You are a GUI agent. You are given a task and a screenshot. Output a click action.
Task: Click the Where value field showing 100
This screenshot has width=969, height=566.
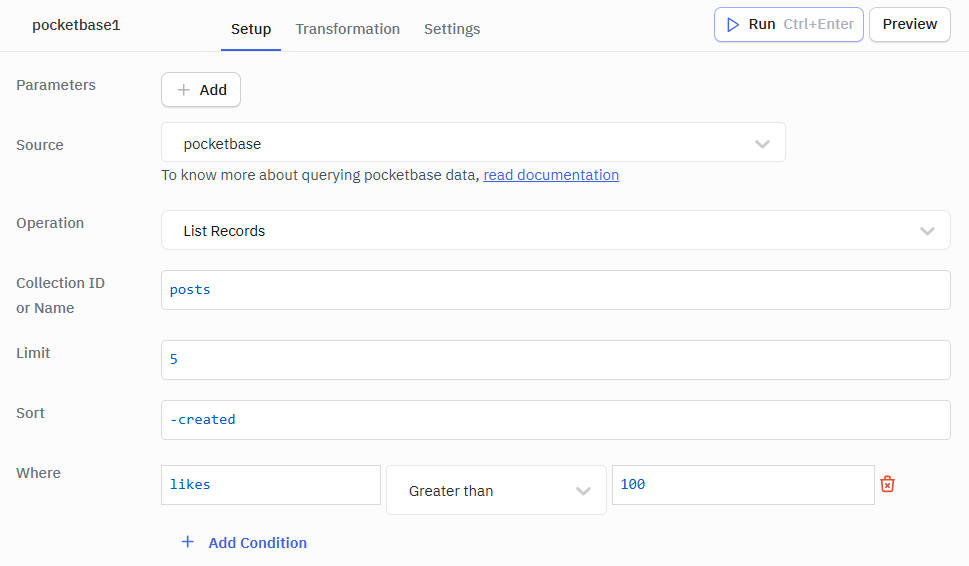742,484
